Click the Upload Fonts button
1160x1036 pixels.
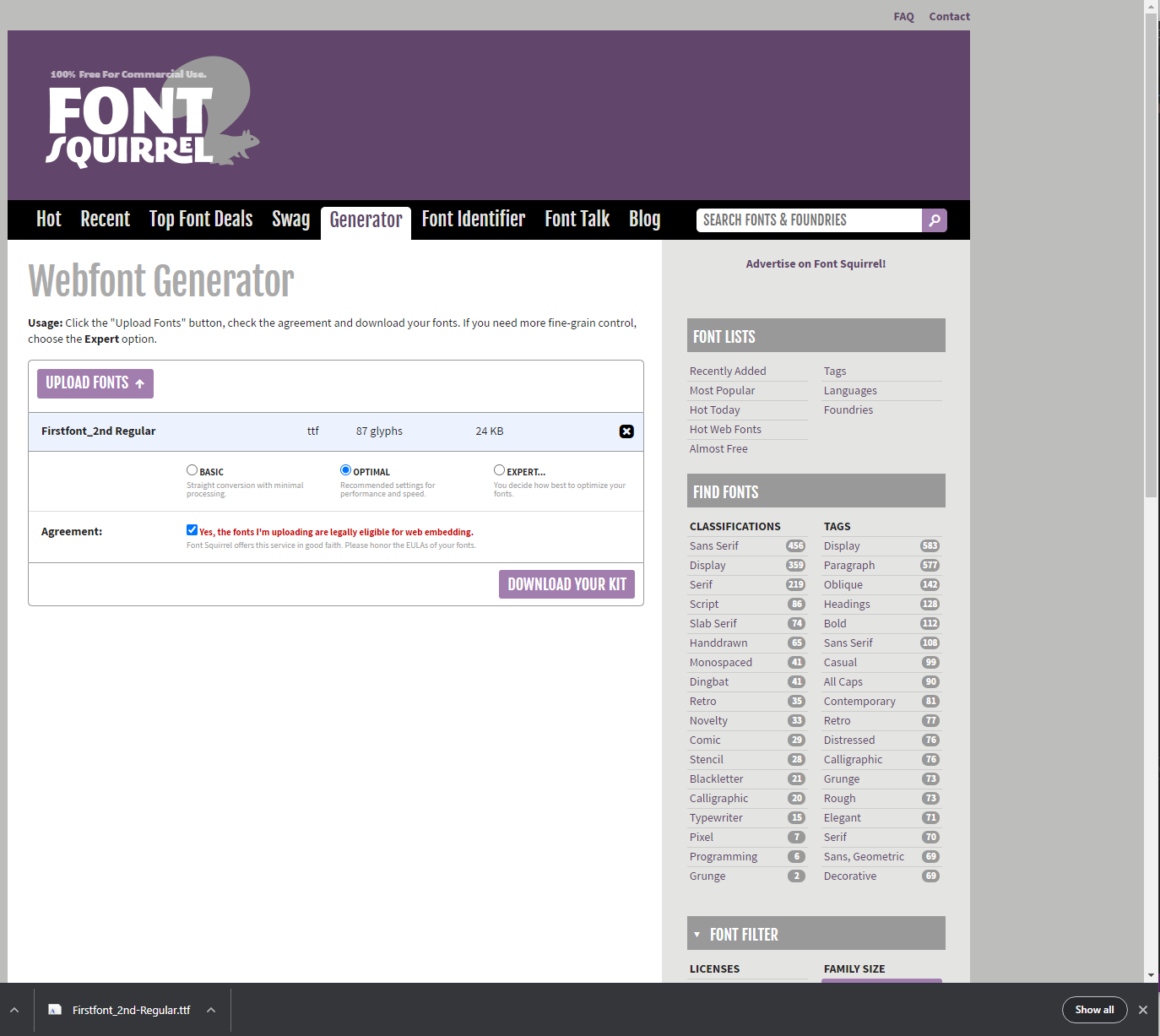[x=95, y=383]
